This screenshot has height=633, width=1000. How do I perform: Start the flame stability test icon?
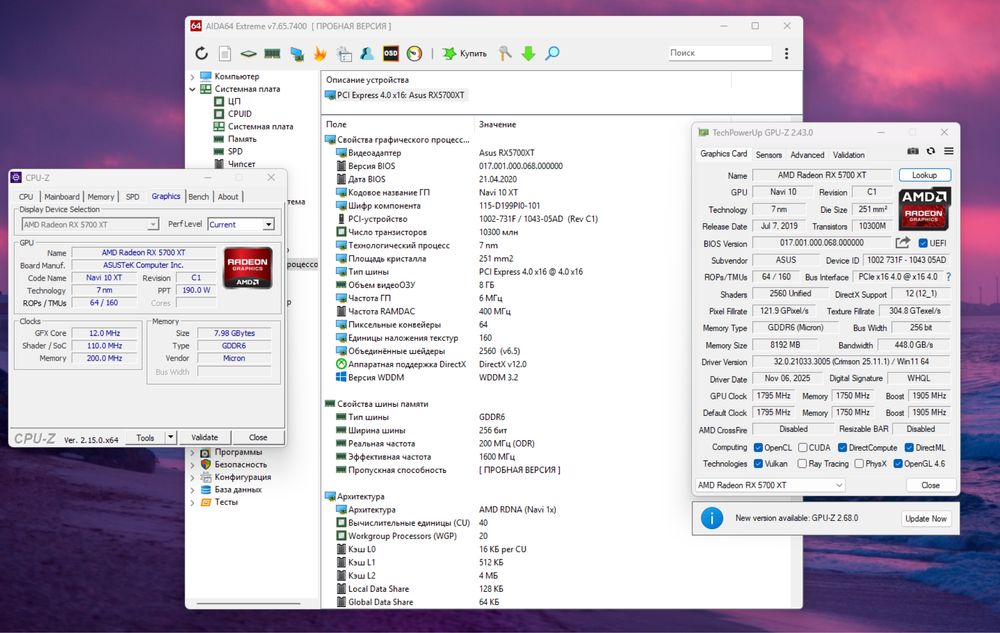(x=320, y=54)
